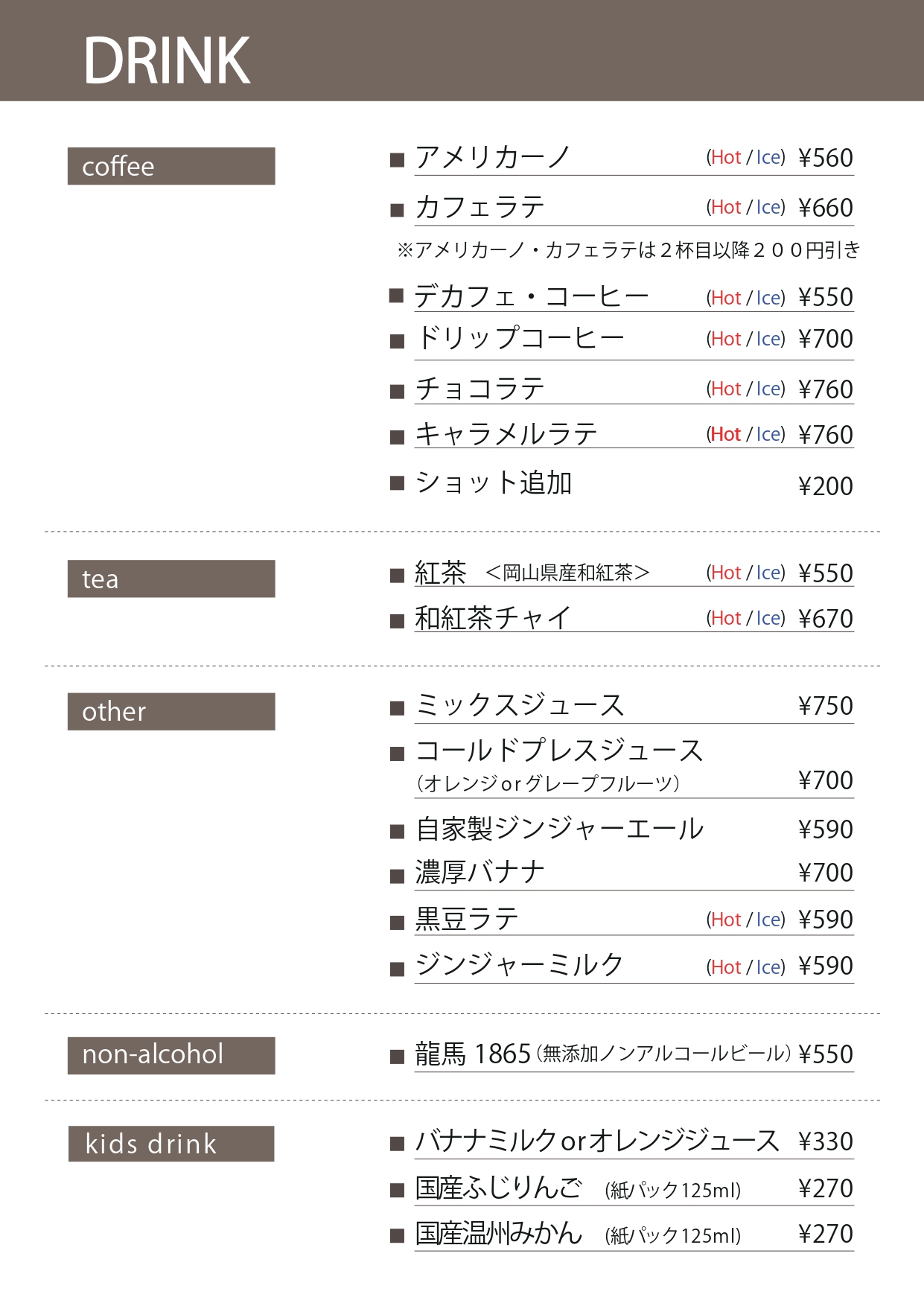Click the square bullet beside チョコラテ
Image resolution: width=924 pixels, height=1306 pixels.
click(x=397, y=392)
